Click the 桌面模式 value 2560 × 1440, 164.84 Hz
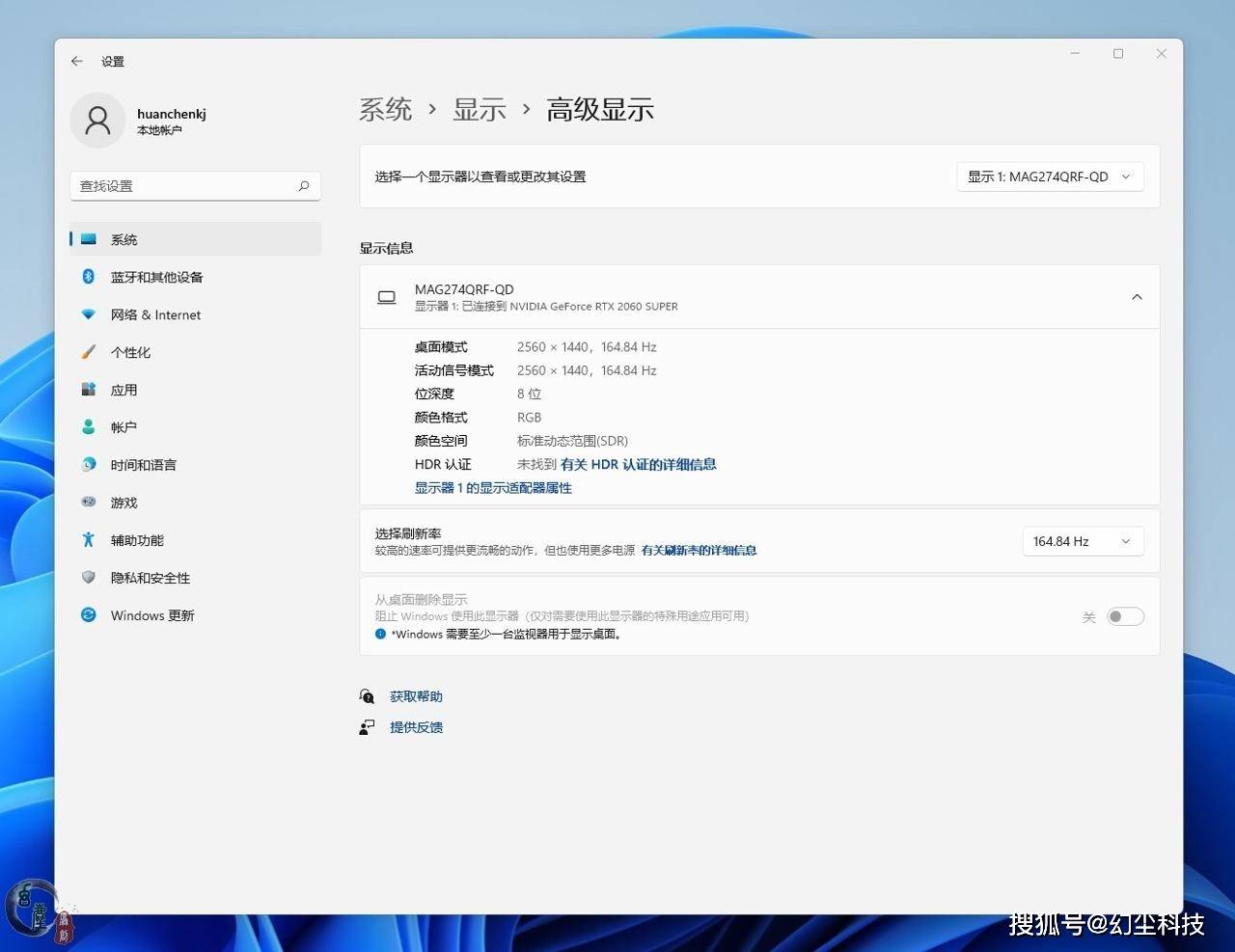The height and width of the screenshot is (952, 1235). click(x=587, y=347)
